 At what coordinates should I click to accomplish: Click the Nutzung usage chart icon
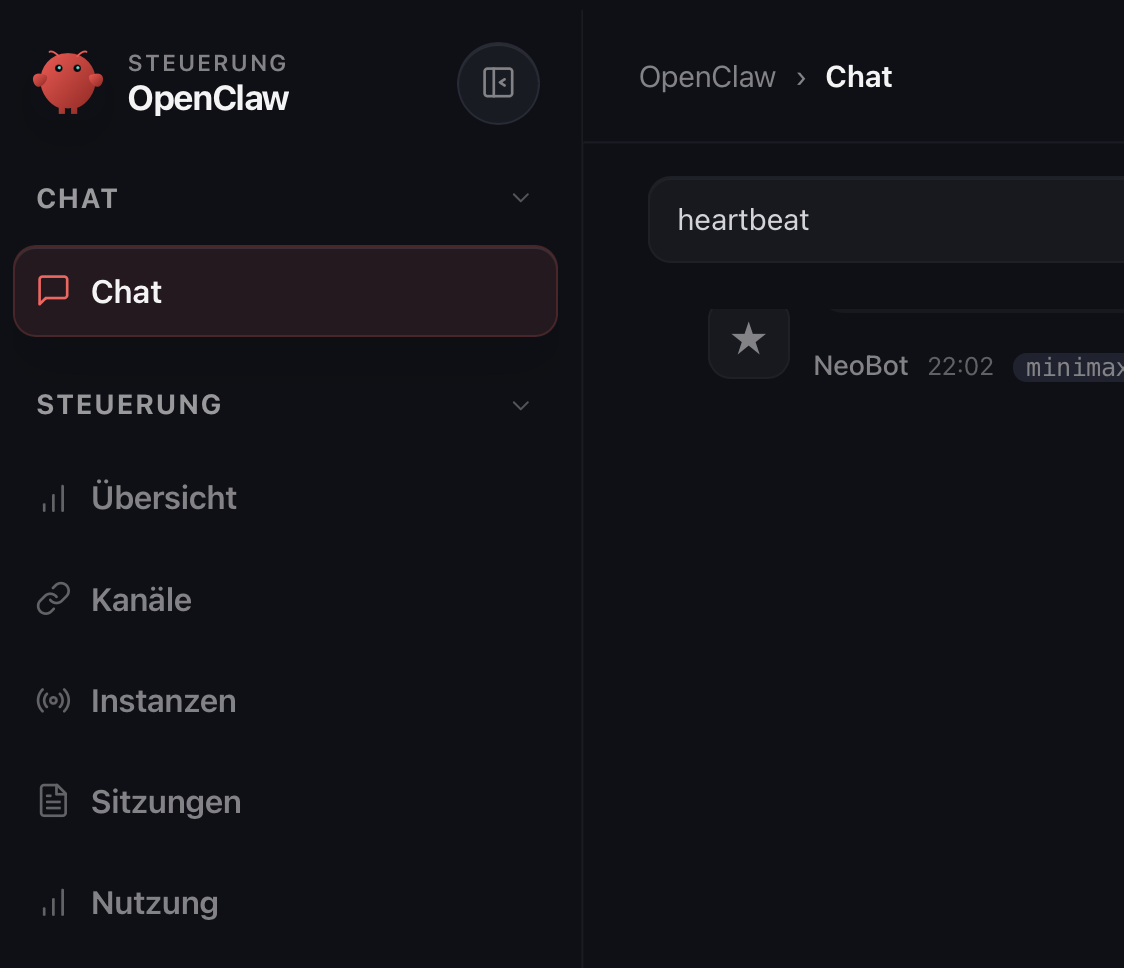point(53,903)
